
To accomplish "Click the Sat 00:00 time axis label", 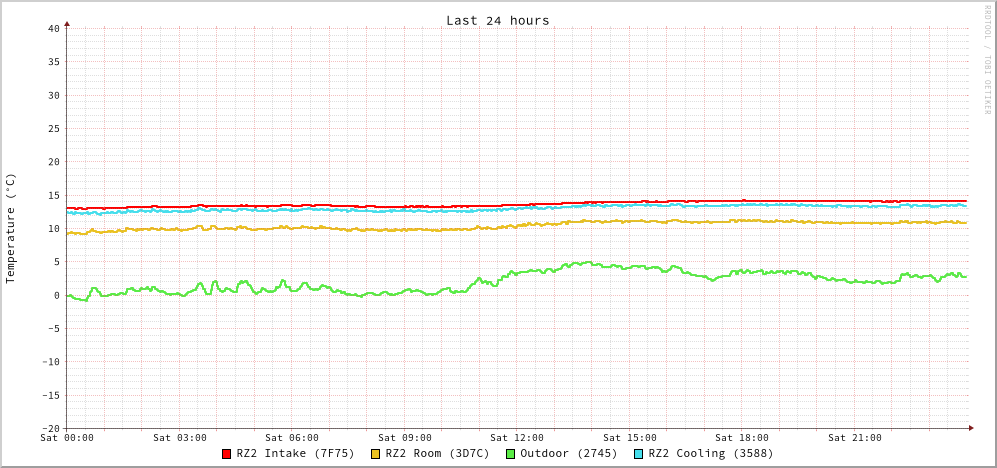I will pyautogui.click(x=67, y=438).
